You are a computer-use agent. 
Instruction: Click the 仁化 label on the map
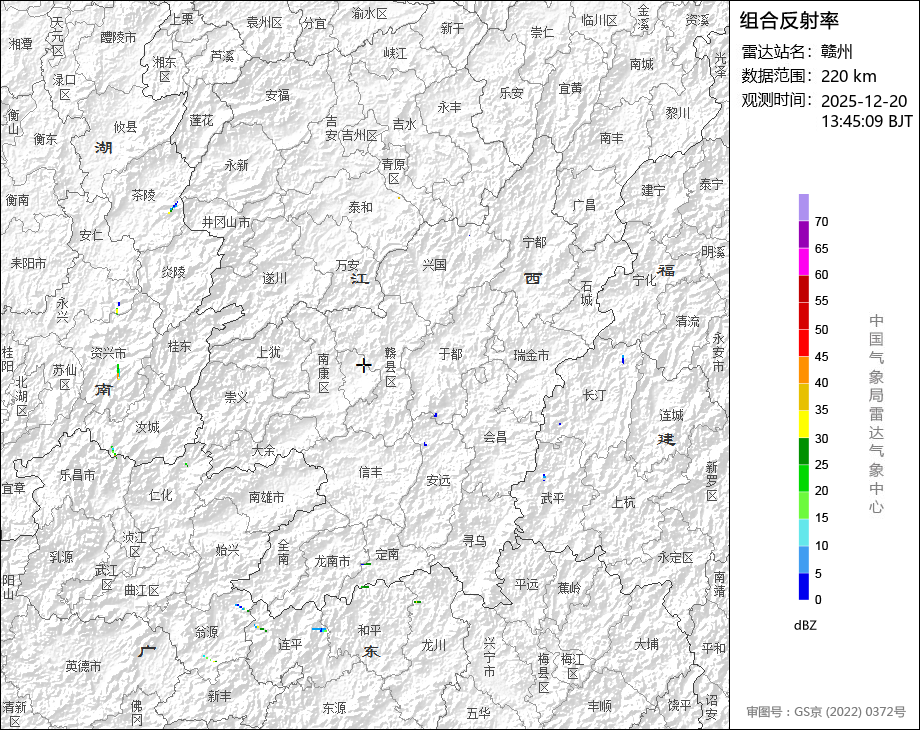[x=161, y=495]
